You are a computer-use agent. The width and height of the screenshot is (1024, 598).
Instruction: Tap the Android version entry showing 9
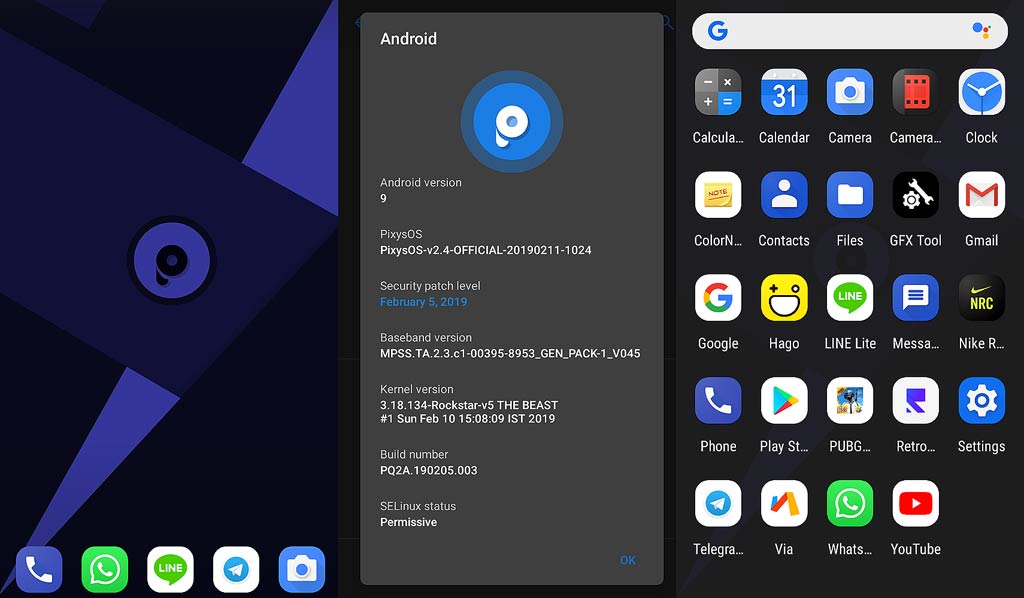coord(421,190)
